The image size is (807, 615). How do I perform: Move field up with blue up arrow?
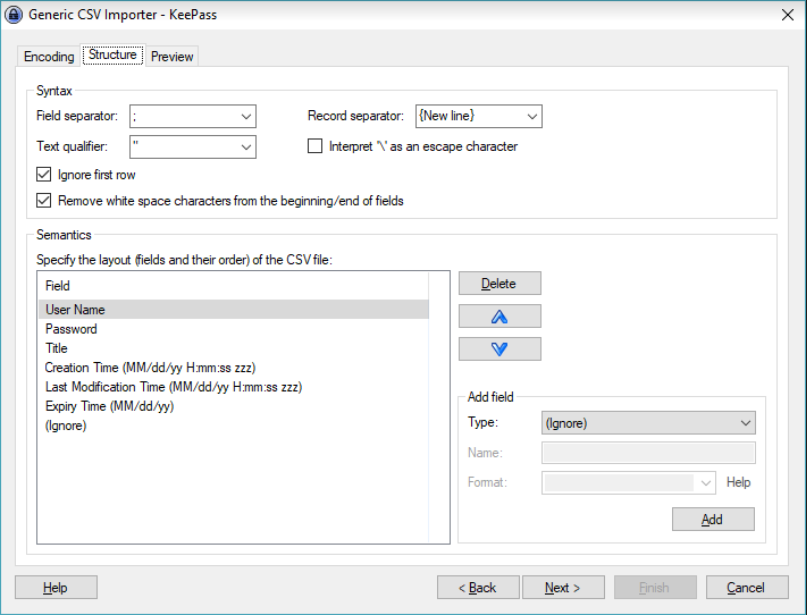pos(499,316)
